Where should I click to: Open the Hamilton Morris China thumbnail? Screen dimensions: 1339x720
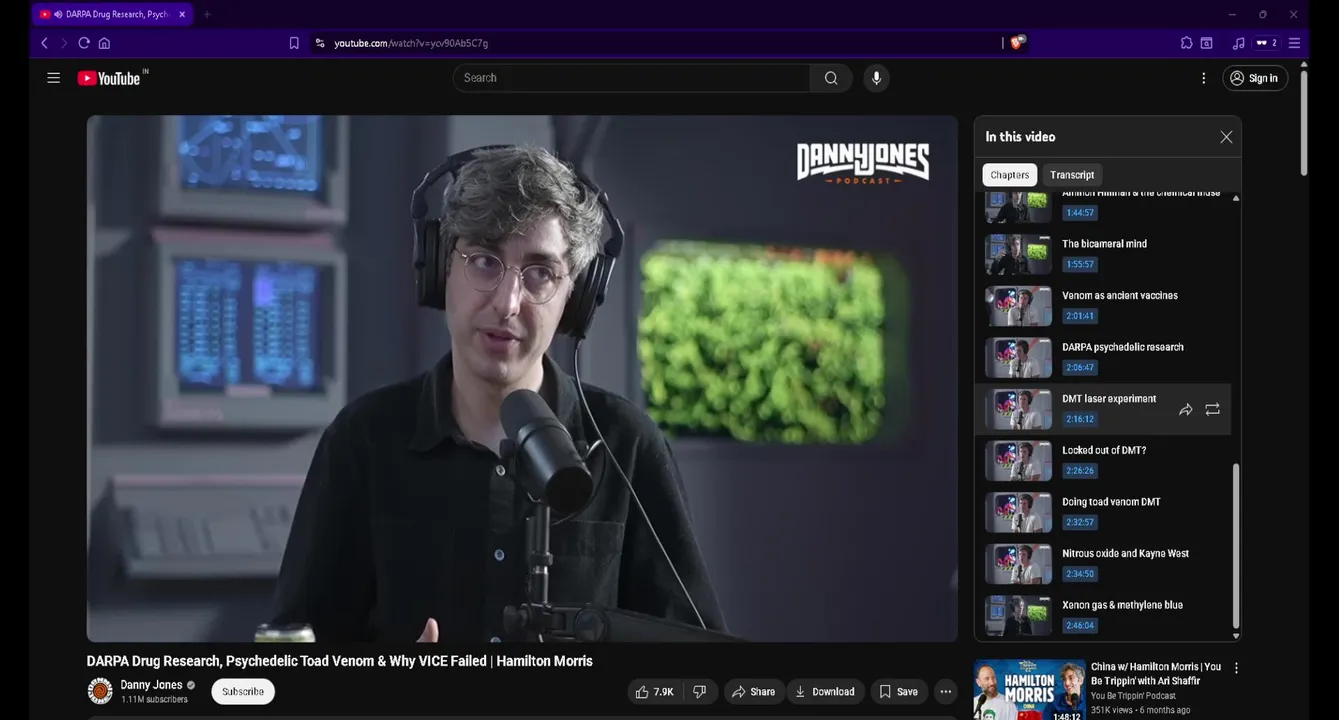point(1029,690)
